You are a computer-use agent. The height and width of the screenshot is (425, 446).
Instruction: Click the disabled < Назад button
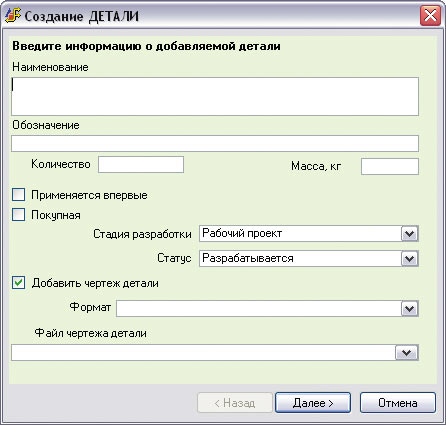(x=235, y=403)
